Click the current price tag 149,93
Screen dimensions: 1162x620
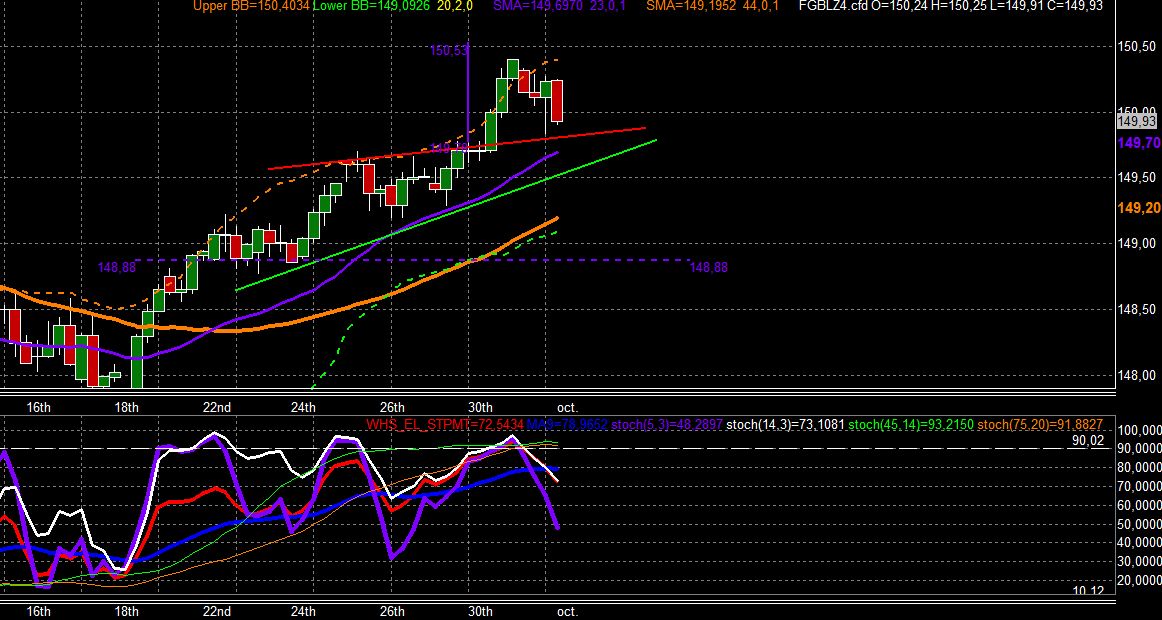click(1137, 121)
